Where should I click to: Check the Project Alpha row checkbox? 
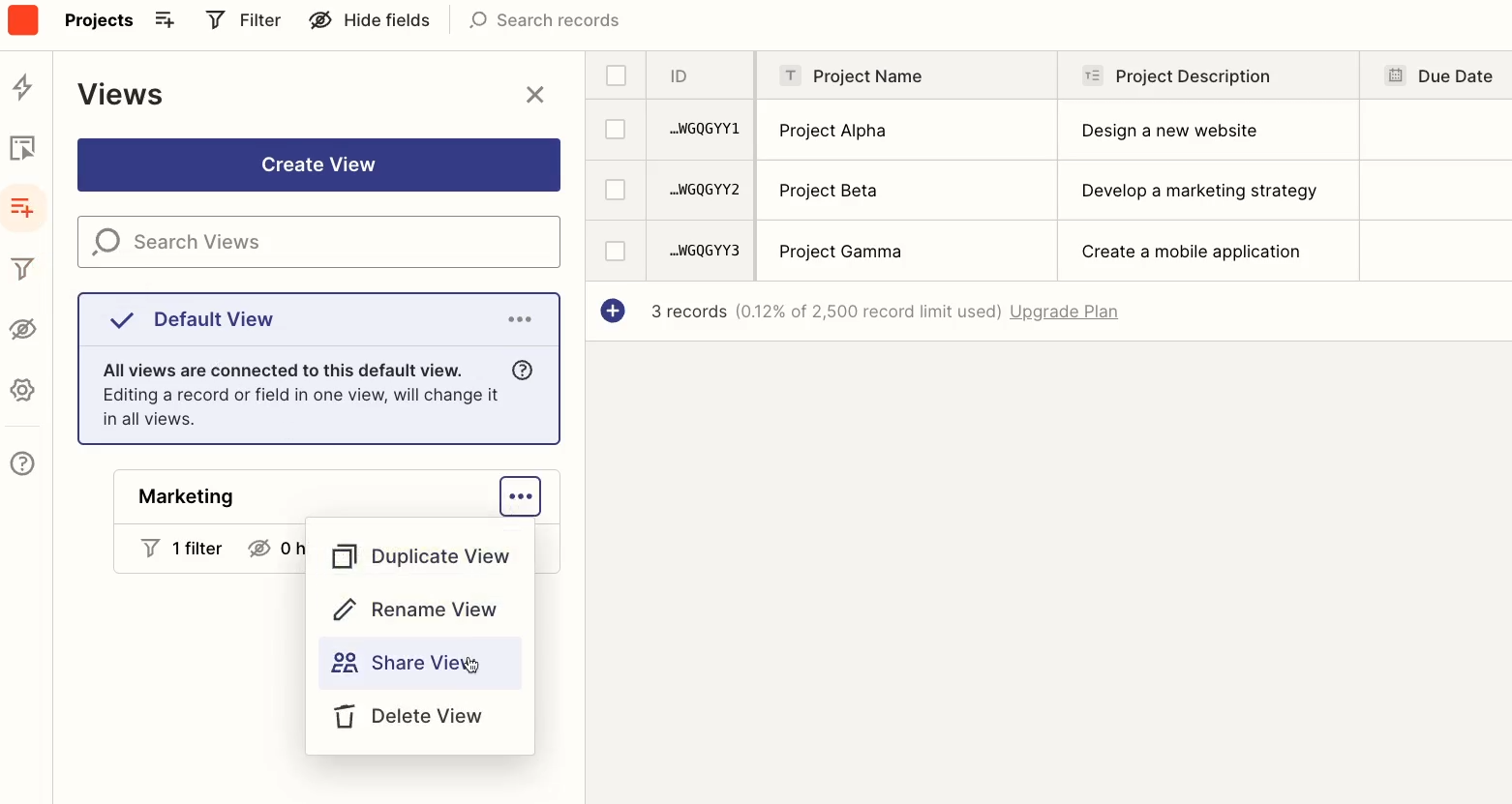tap(615, 130)
